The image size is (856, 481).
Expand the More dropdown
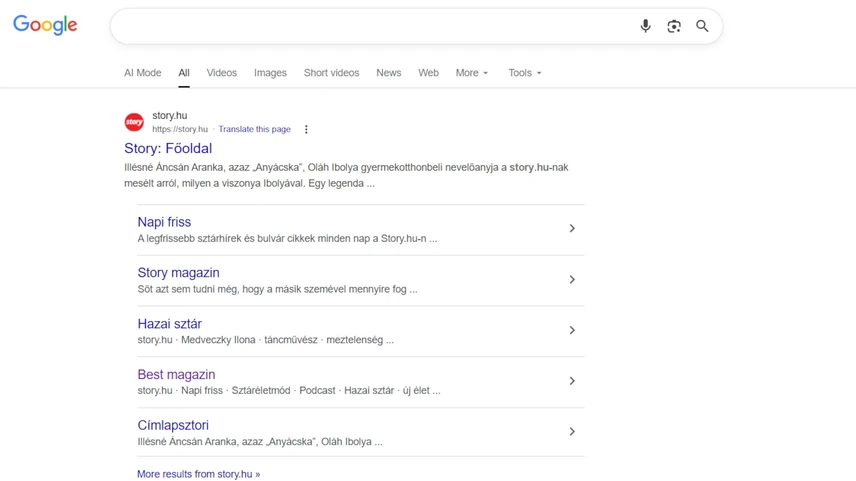click(472, 73)
